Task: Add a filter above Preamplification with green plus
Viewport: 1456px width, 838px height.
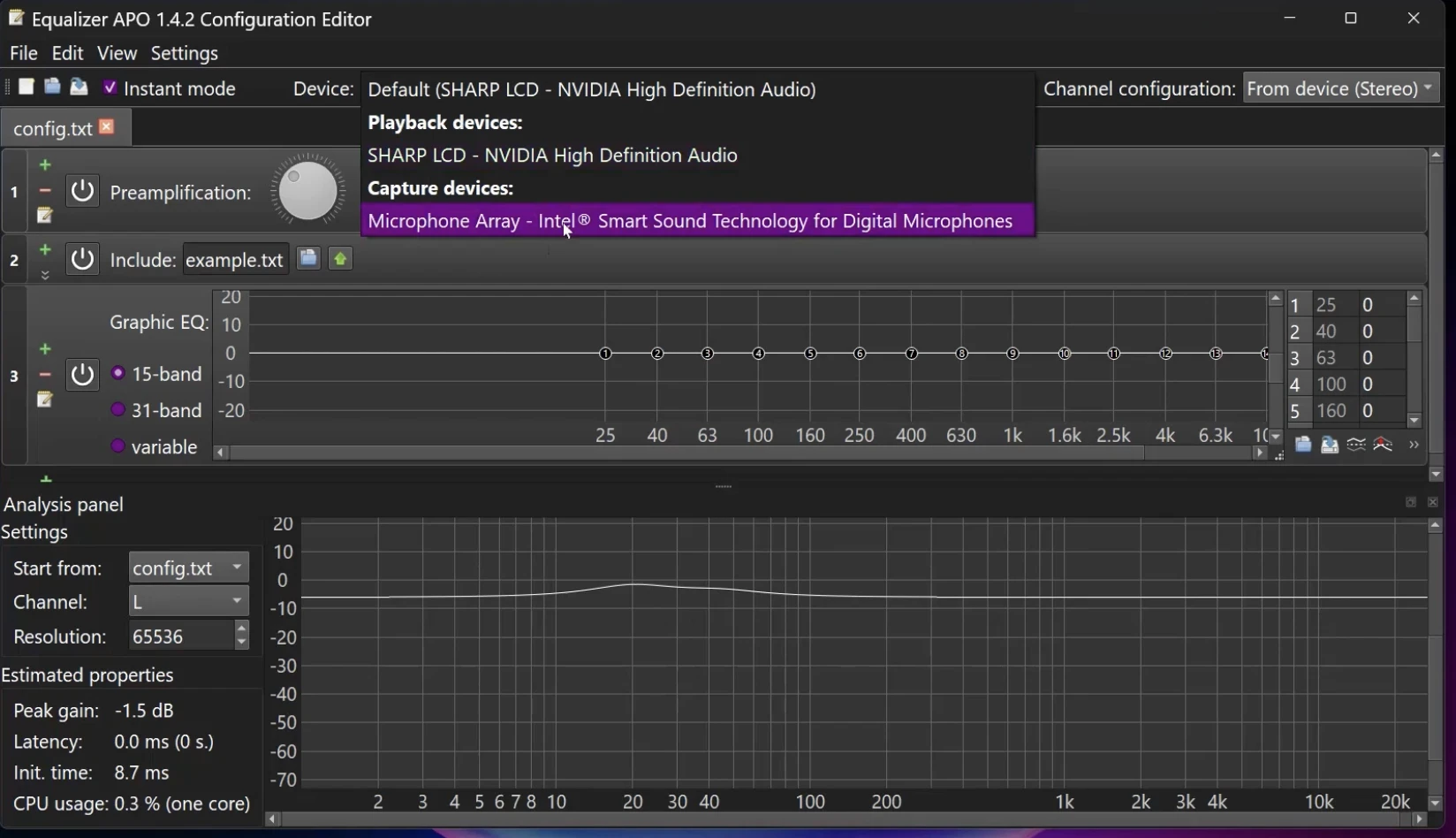Action: 45,165
